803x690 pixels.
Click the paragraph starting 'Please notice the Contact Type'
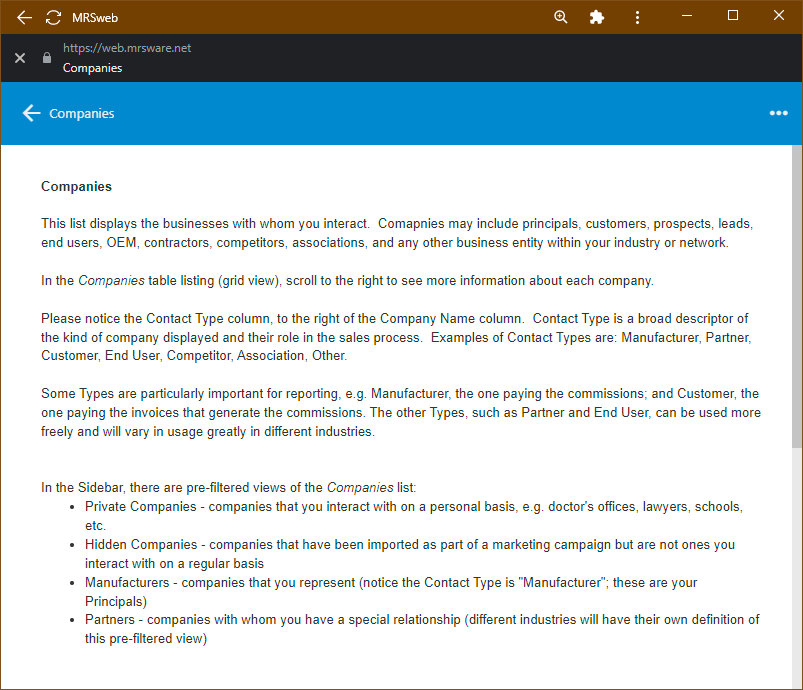tap(396, 337)
